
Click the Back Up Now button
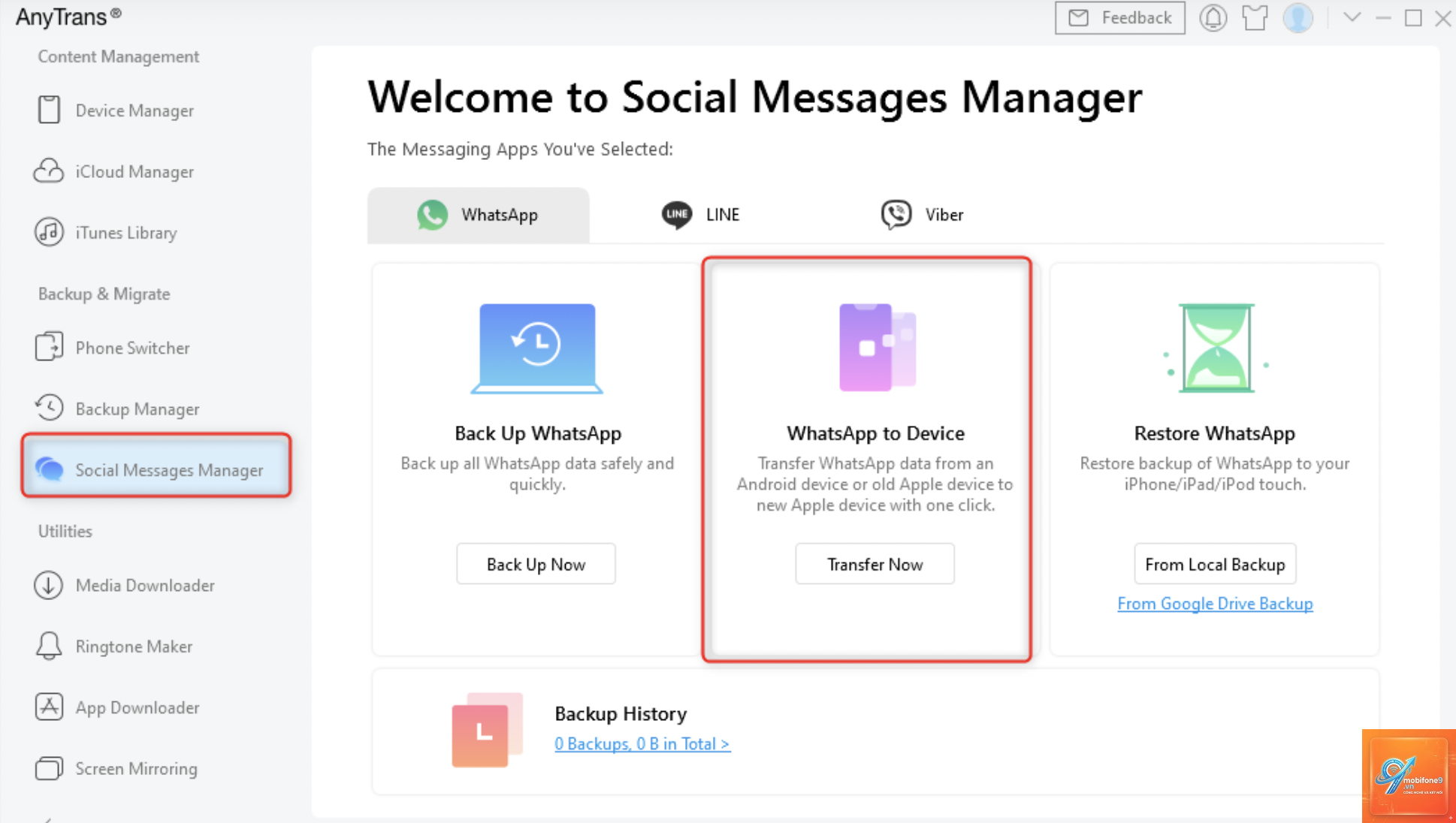tap(536, 564)
